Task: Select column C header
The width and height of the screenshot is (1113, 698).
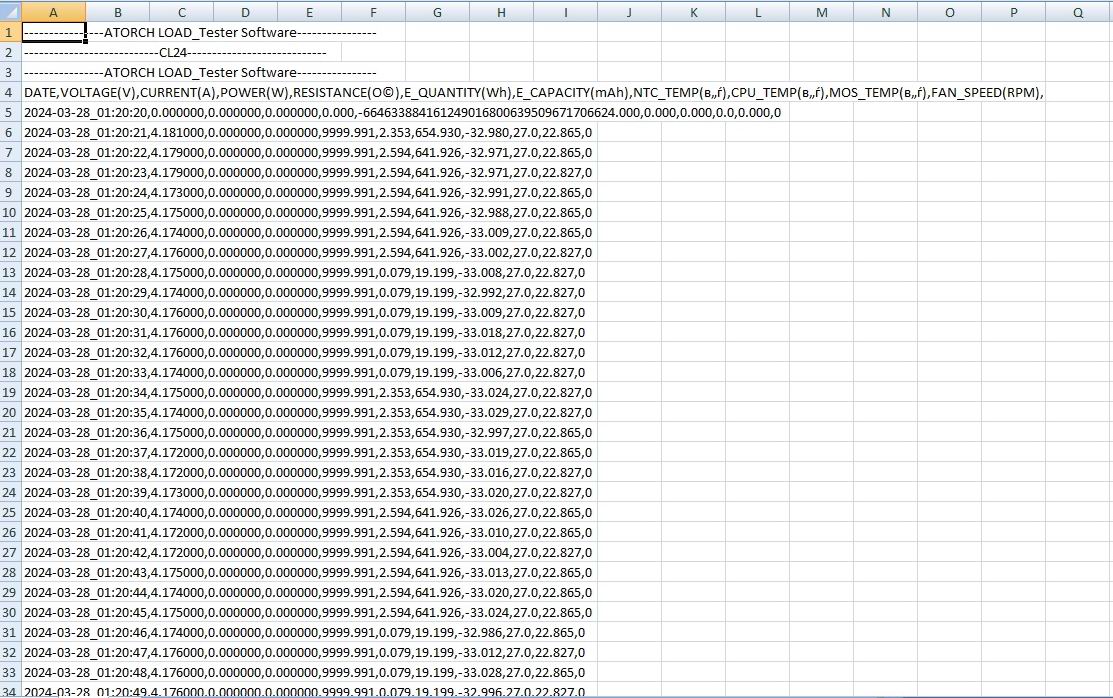Action: [181, 12]
